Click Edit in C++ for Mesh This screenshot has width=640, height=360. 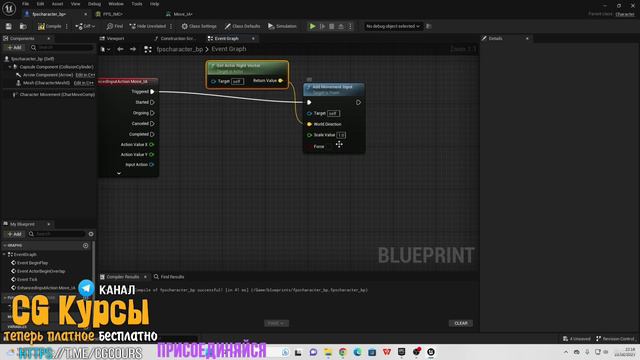point(84,83)
